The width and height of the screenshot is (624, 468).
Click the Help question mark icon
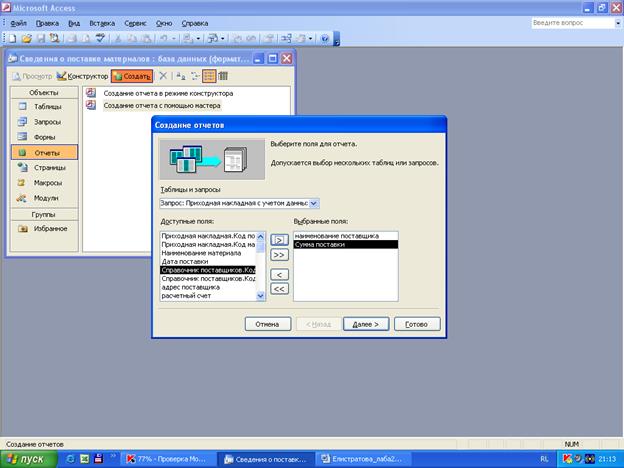(x=325, y=38)
